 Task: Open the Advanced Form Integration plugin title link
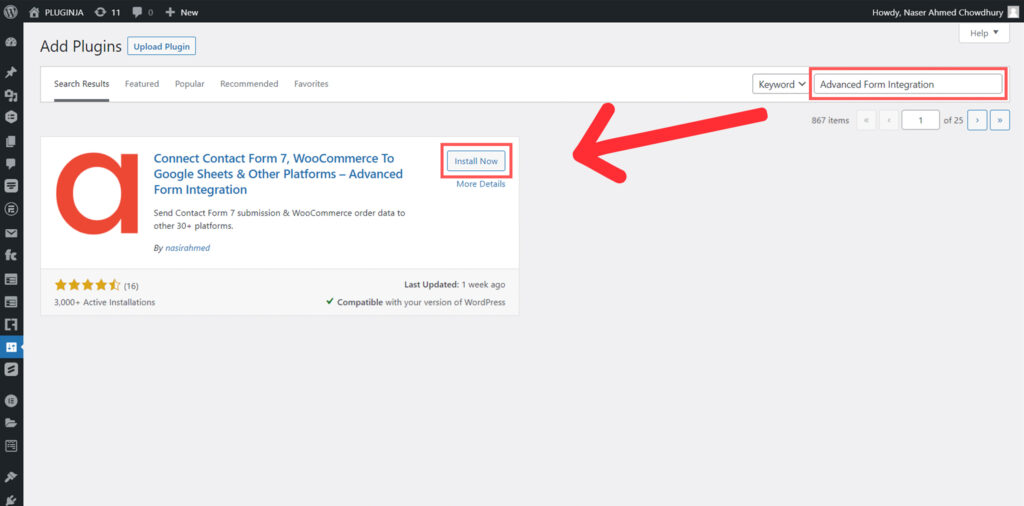pos(278,174)
